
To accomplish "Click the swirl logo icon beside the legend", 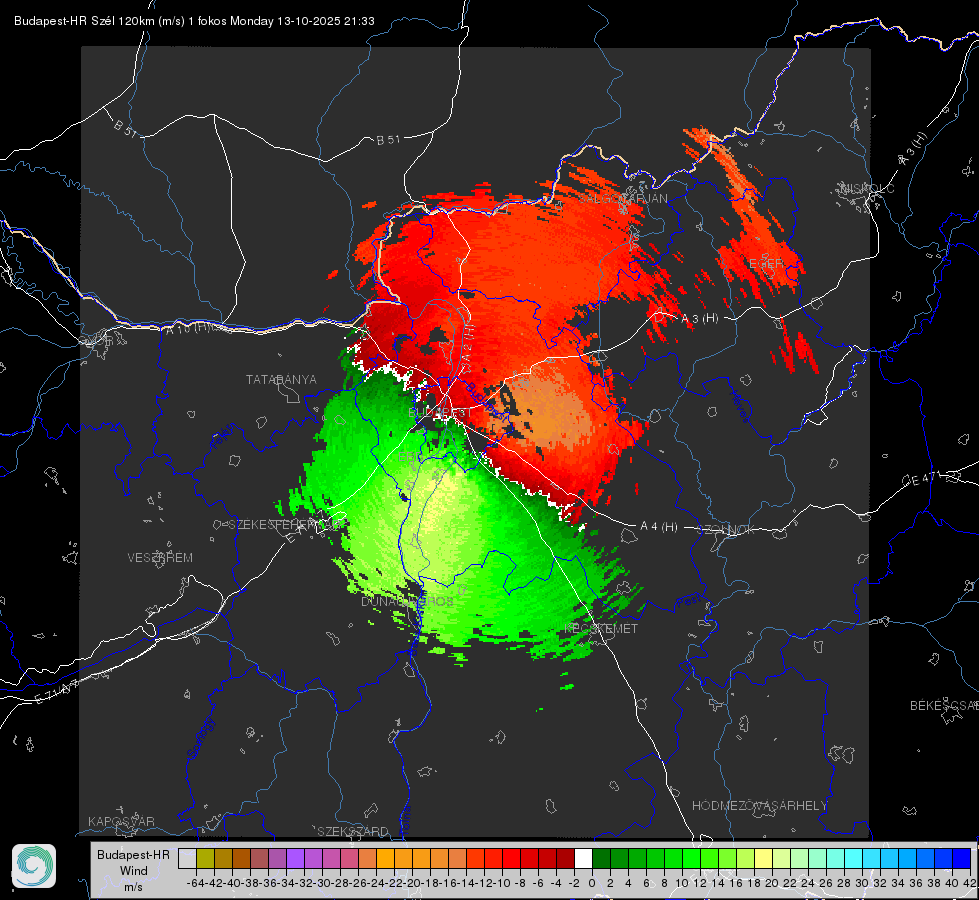I will [34, 866].
